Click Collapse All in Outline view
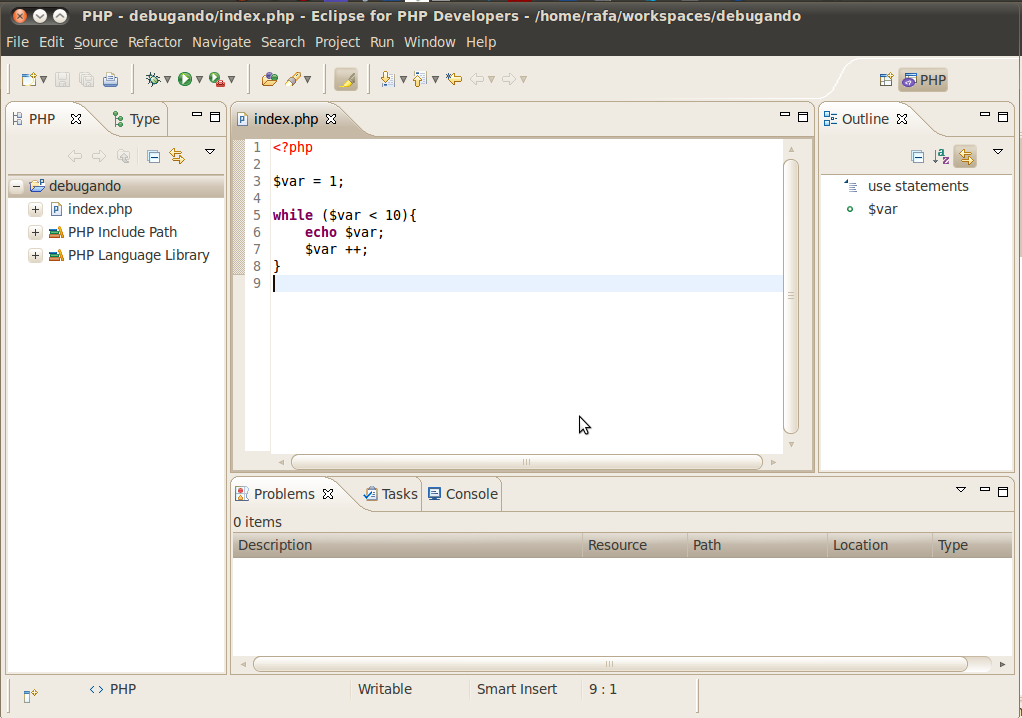This screenshot has width=1022, height=718. [x=917, y=156]
